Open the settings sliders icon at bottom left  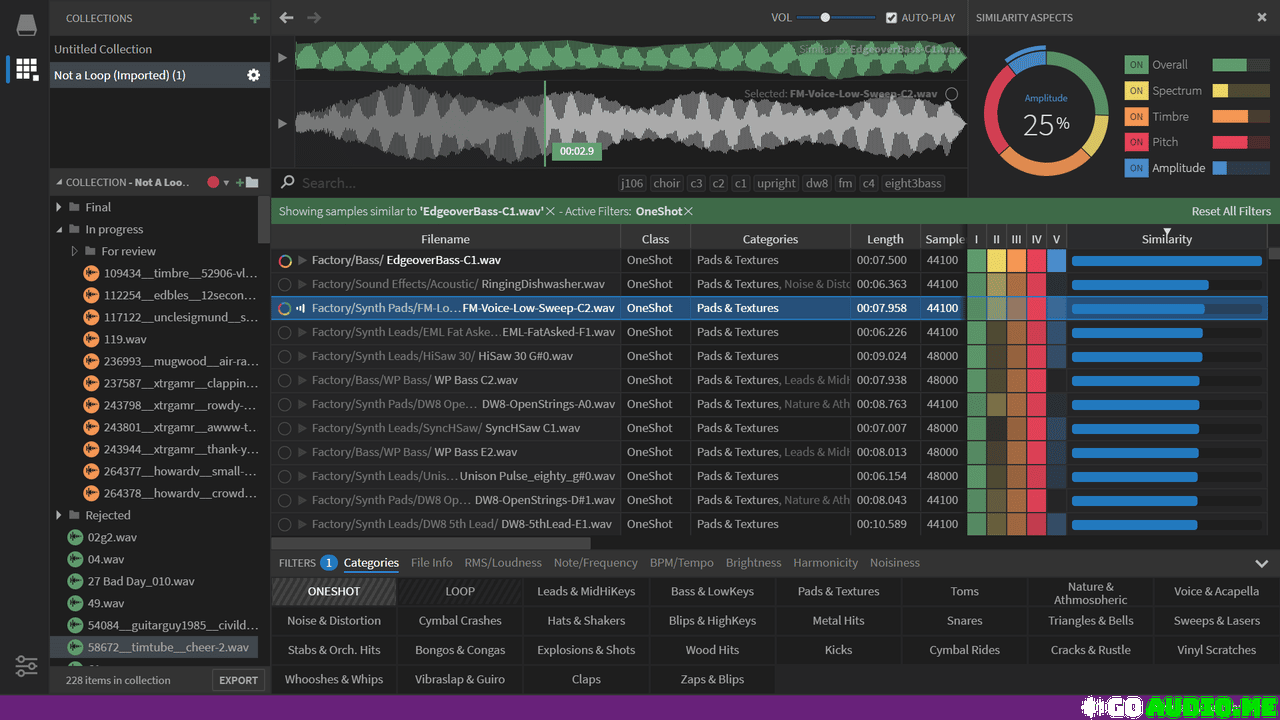click(26, 666)
